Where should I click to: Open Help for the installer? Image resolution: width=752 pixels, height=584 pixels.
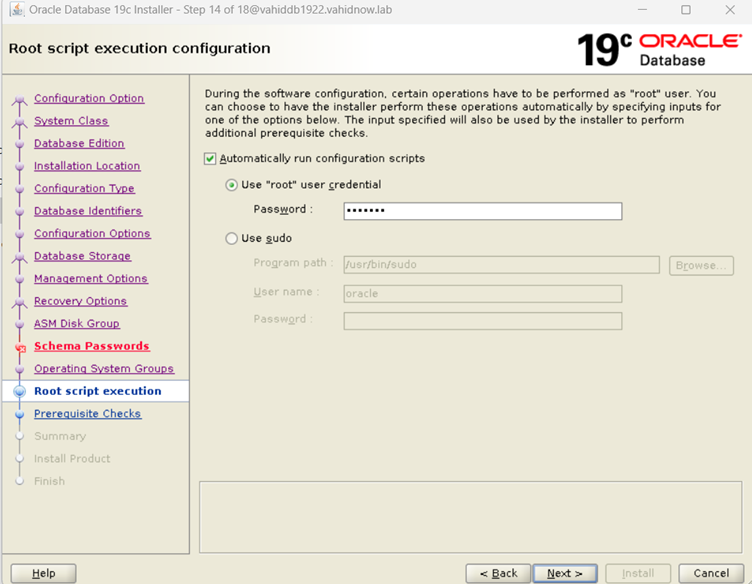[44, 573]
